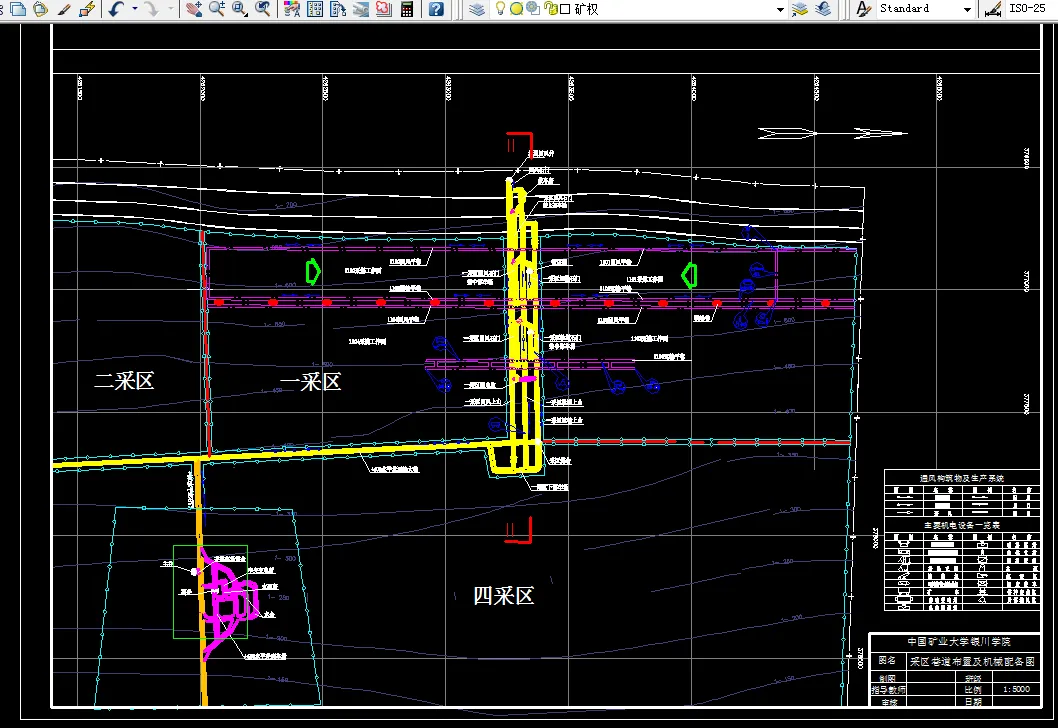Open the QuickCalc calculator icon
Image resolution: width=1058 pixels, height=728 pixels.
point(407,9)
